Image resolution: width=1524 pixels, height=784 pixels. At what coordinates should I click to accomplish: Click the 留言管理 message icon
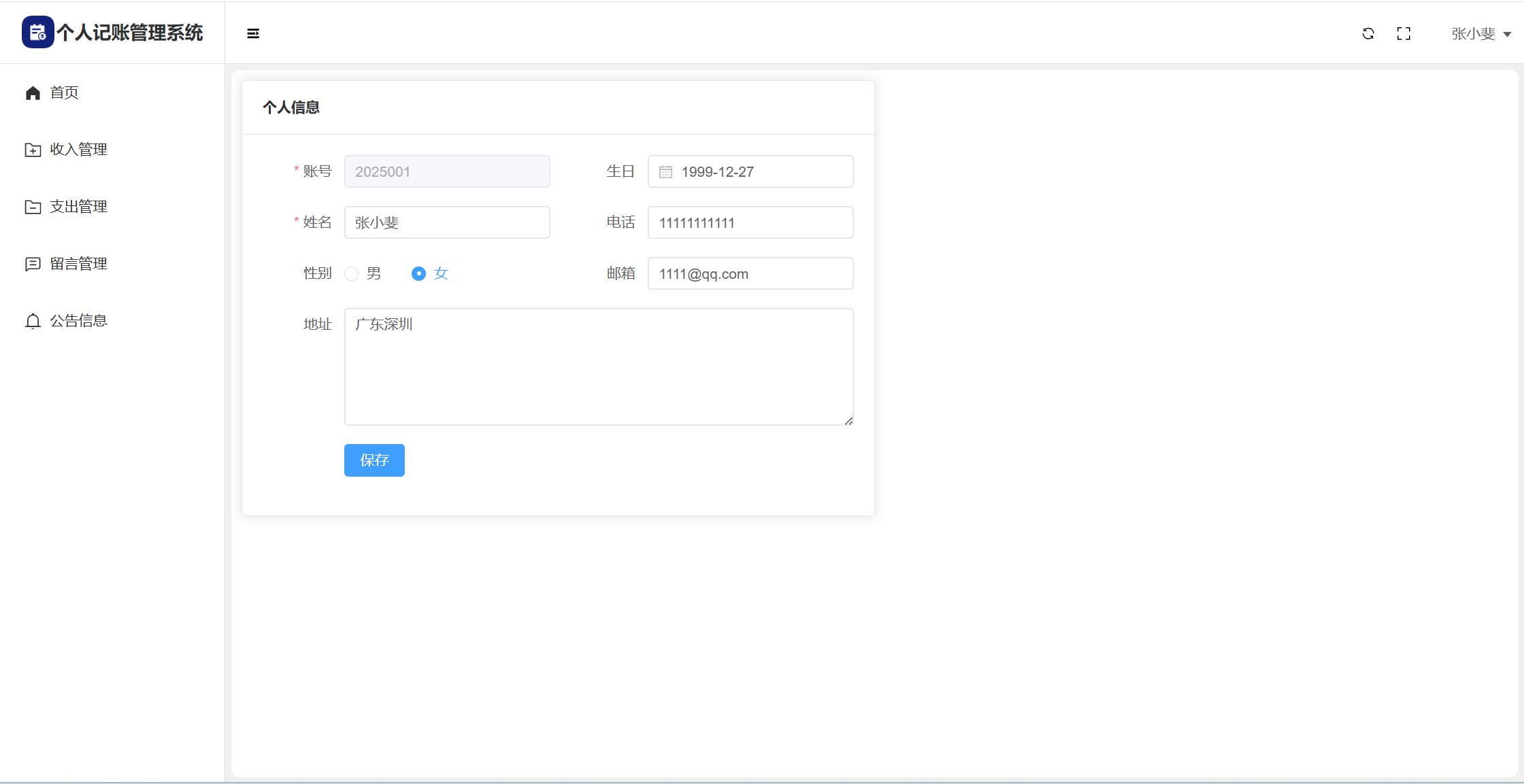pos(33,264)
